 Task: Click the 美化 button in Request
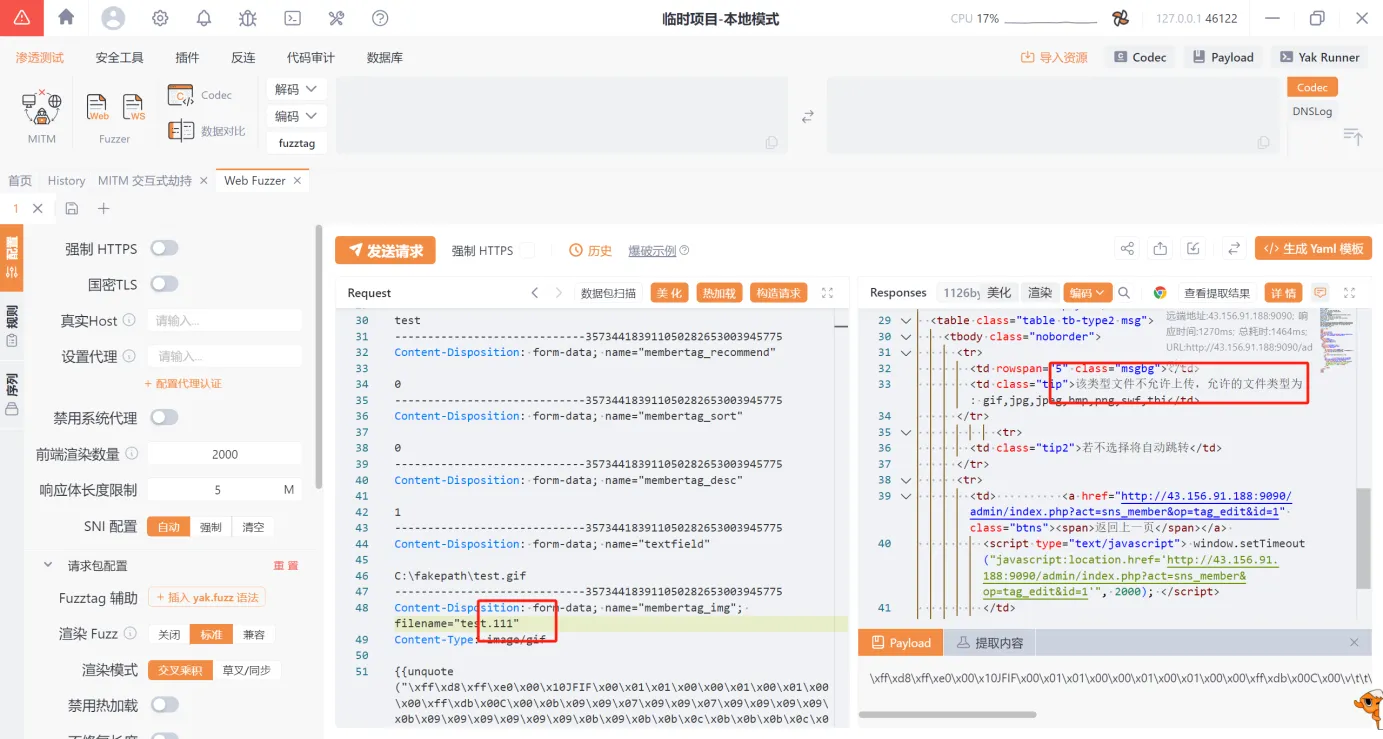click(x=669, y=293)
